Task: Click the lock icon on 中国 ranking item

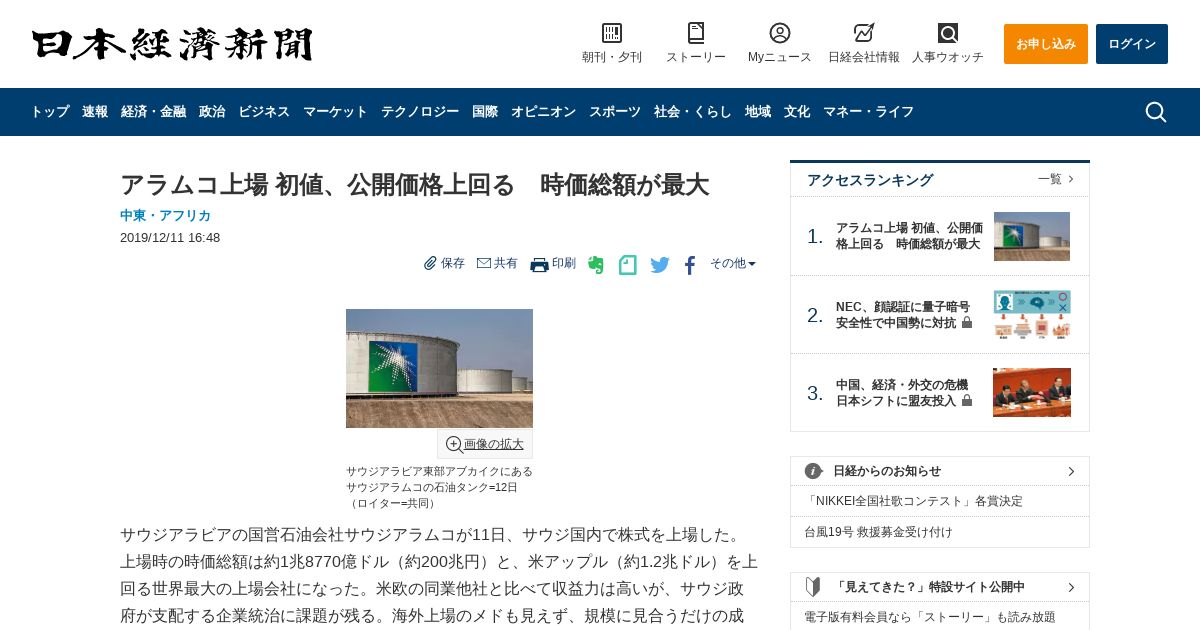Action: (x=967, y=400)
